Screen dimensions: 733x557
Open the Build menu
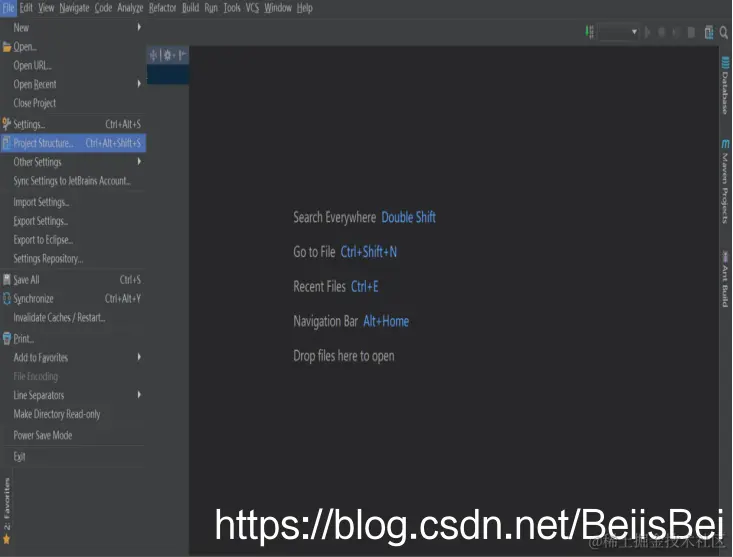191,8
